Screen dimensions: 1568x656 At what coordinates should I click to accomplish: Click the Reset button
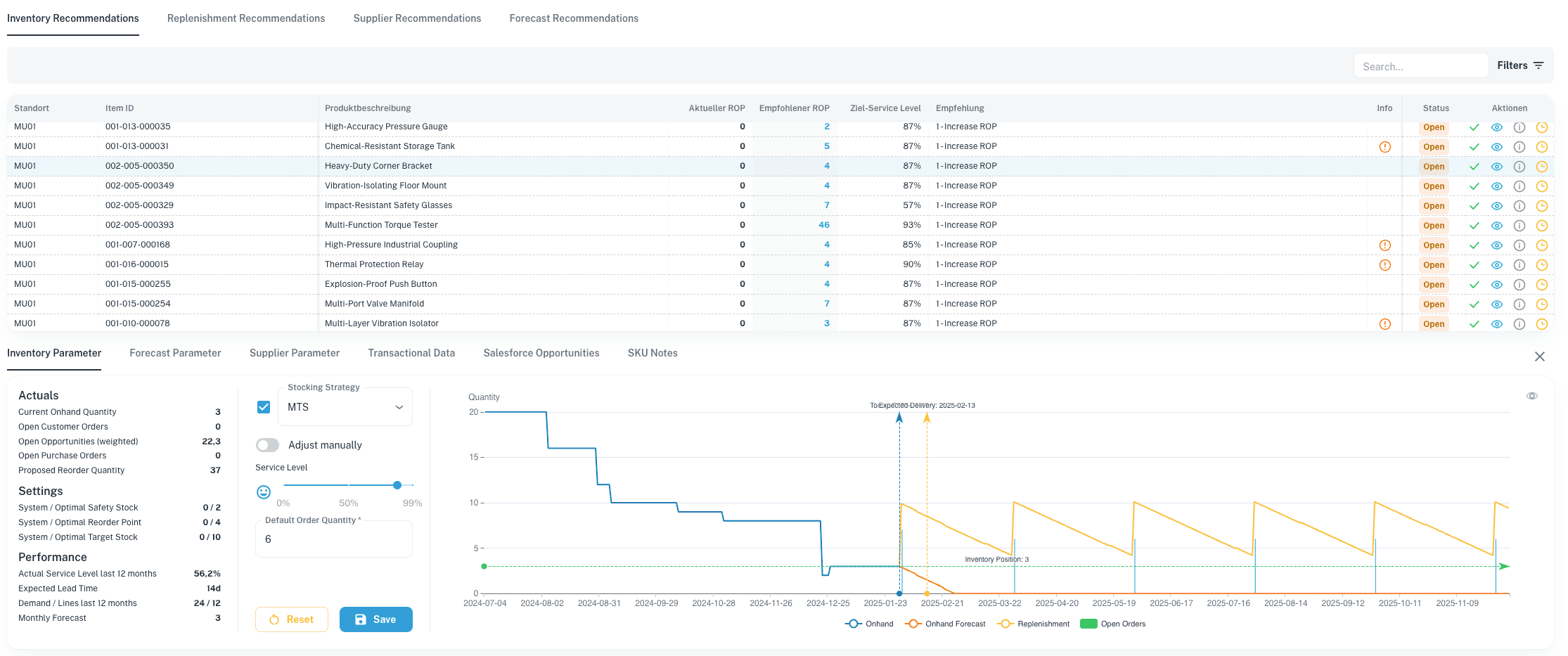point(292,619)
